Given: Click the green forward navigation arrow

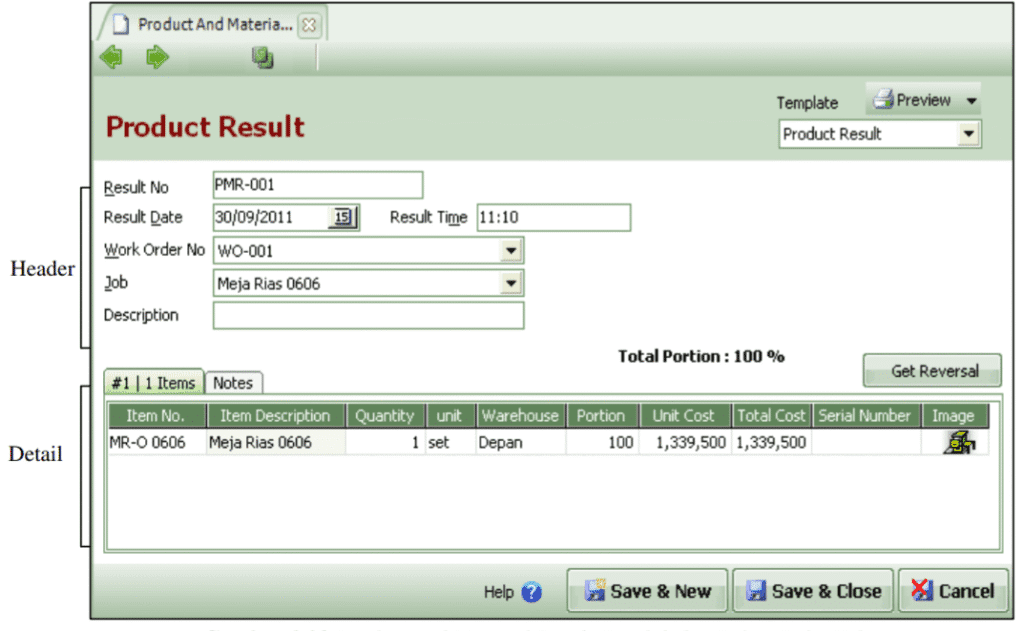Looking at the screenshot, I should coord(156,58).
